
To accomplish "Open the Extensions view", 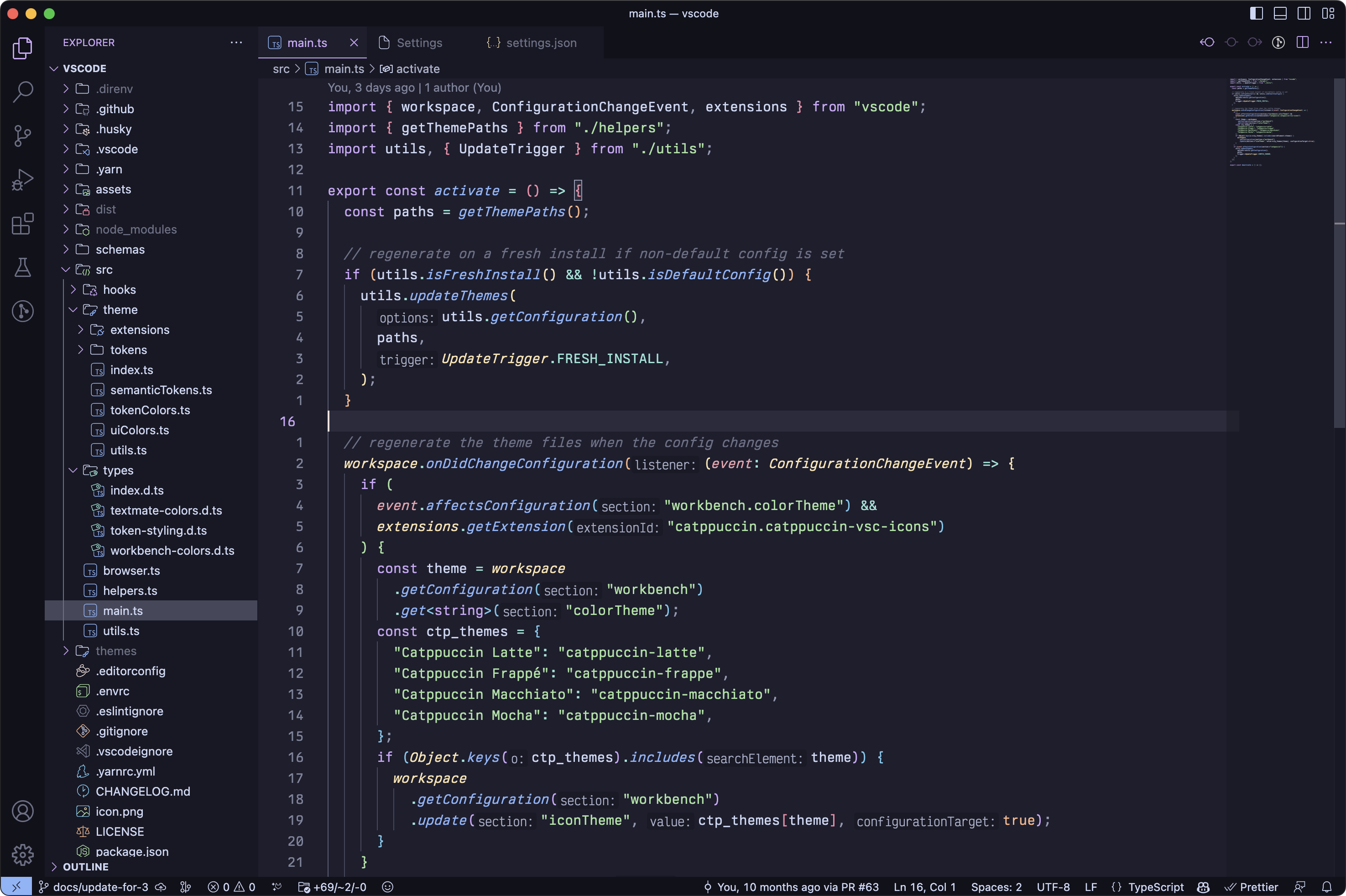I will pyautogui.click(x=23, y=224).
